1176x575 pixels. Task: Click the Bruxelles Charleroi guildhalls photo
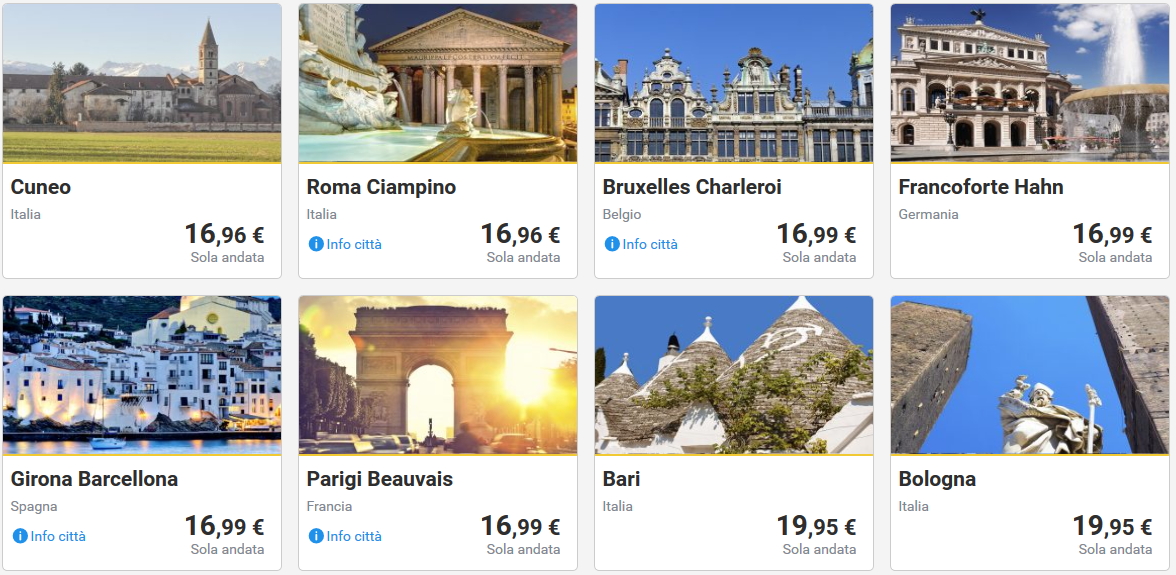(734, 83)
